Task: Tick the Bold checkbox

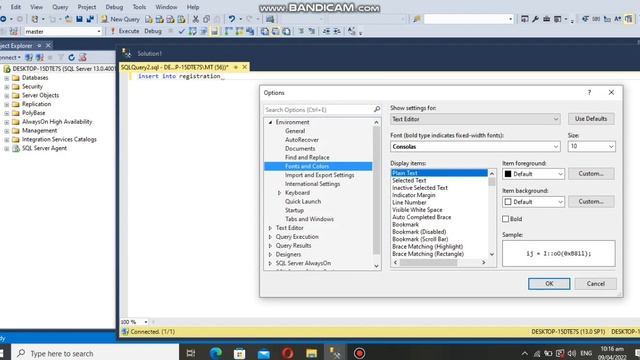Action: (x=505, y=219)
